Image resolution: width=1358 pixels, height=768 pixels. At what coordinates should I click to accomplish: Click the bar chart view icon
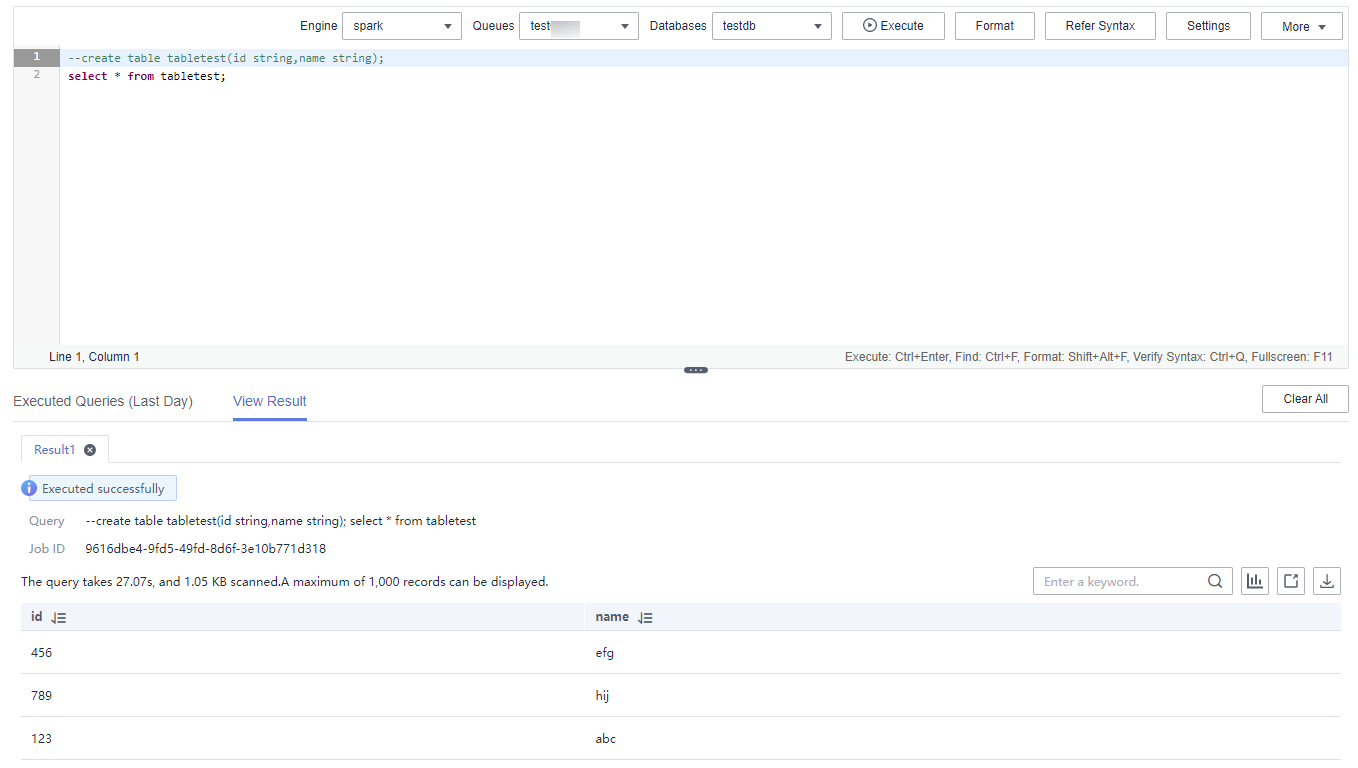(1254, 581)
